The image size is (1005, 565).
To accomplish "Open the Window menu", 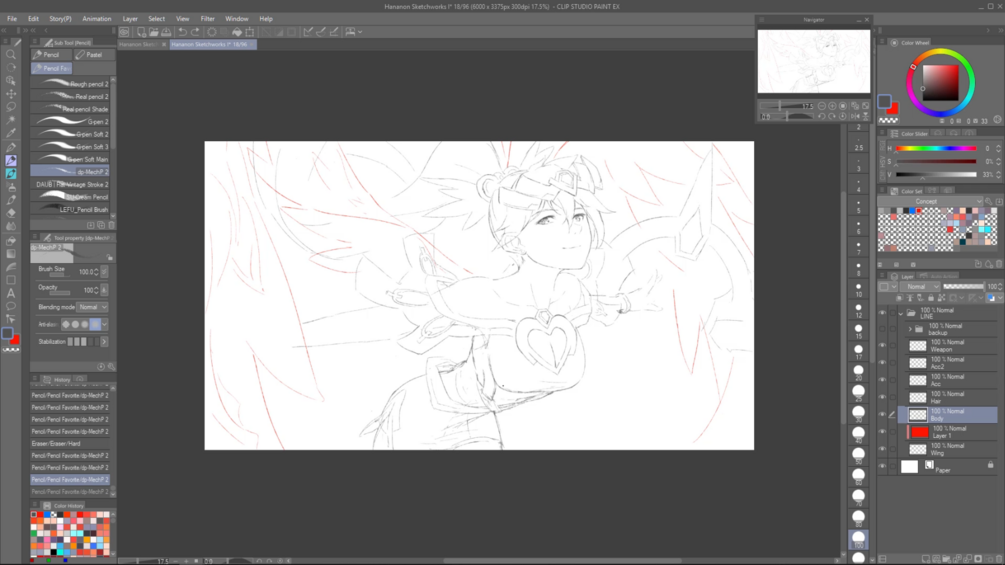I will (237, 19).
